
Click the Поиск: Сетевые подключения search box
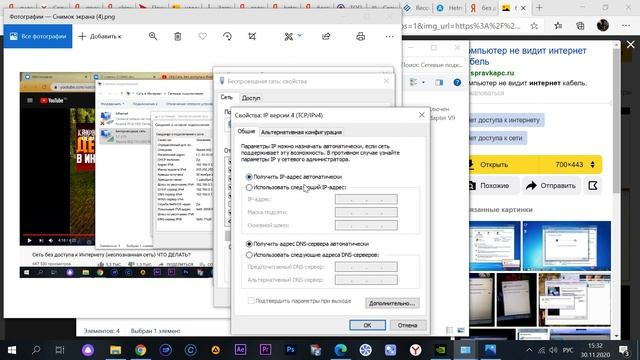tap(433, 64)
